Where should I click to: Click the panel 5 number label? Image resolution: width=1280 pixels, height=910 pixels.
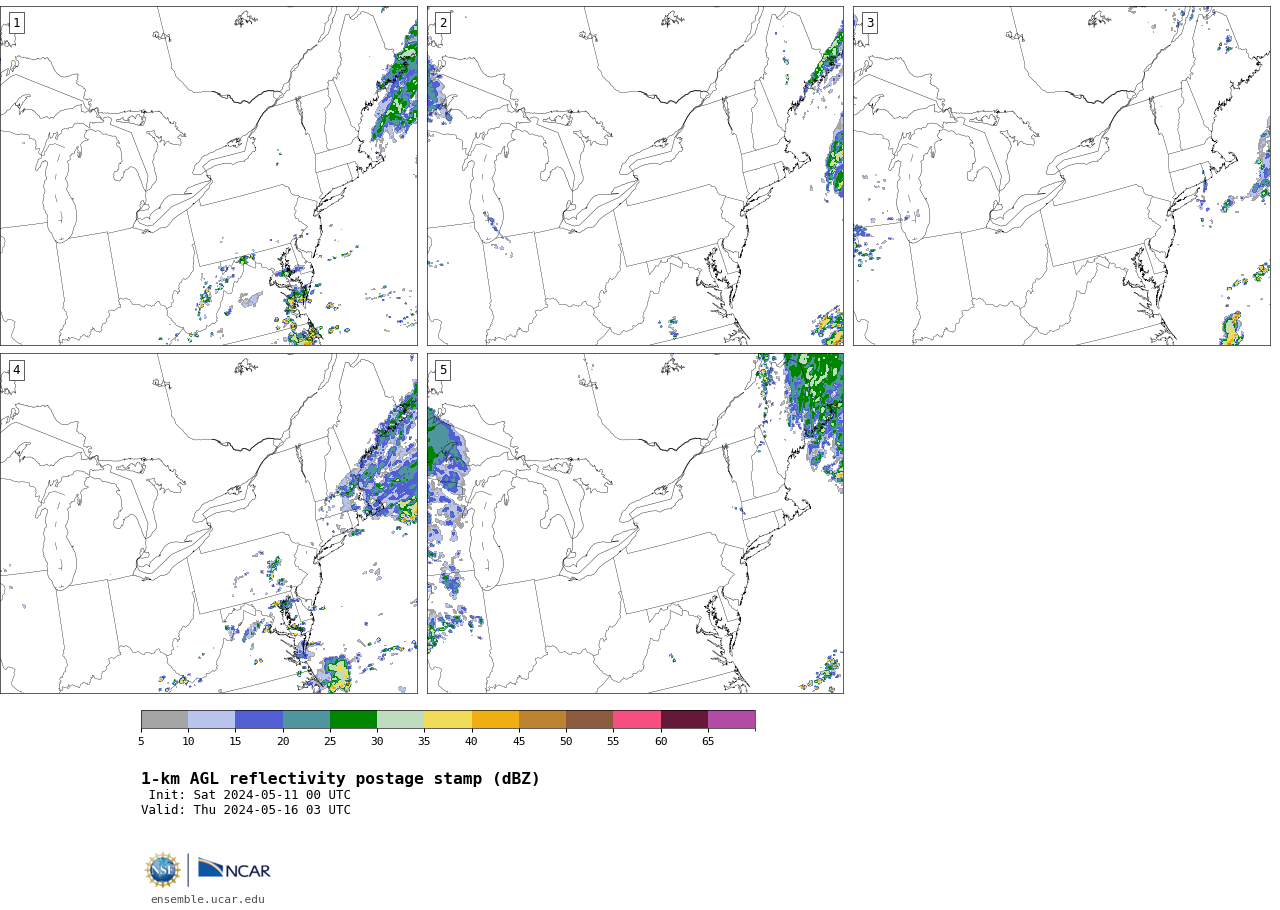(x=443, y=370)
